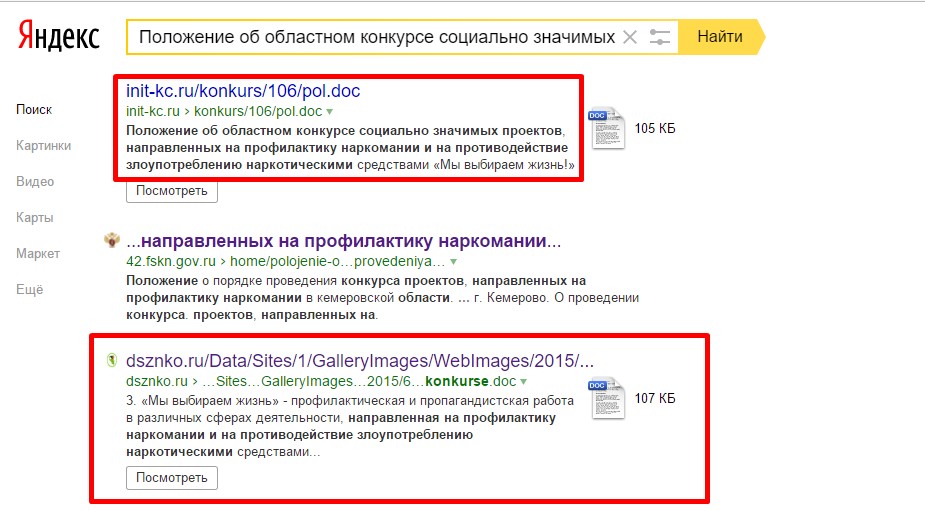Click snippet text 'Положение о порядке проведения конкурса проектов'

(x=295, y=281)
